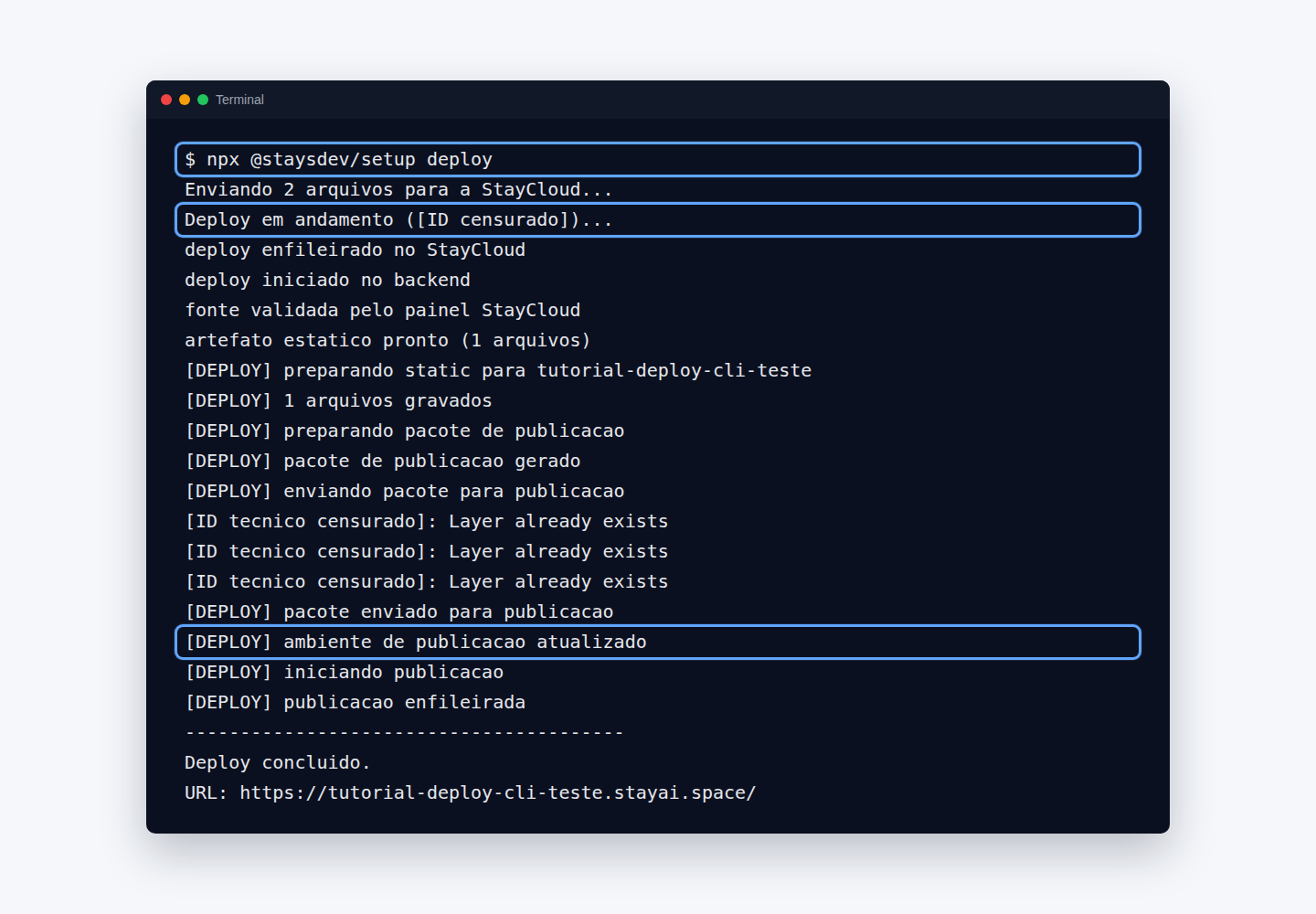Click "ambiente de publicacao atualizado" line
Screen dimensions: 1316x914
(x=658, y=642)
